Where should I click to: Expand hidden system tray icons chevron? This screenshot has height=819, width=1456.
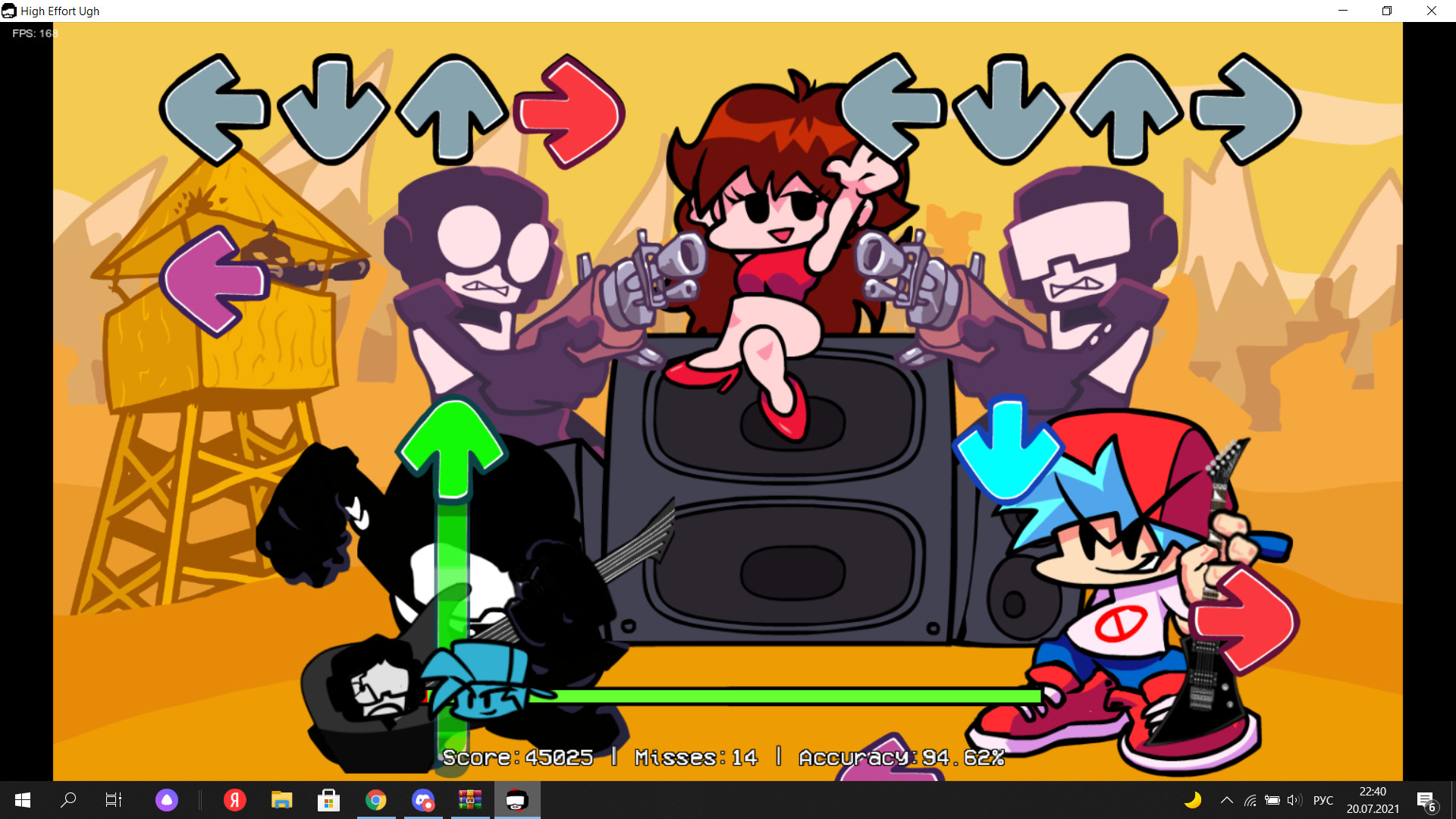click(1226, 800)
